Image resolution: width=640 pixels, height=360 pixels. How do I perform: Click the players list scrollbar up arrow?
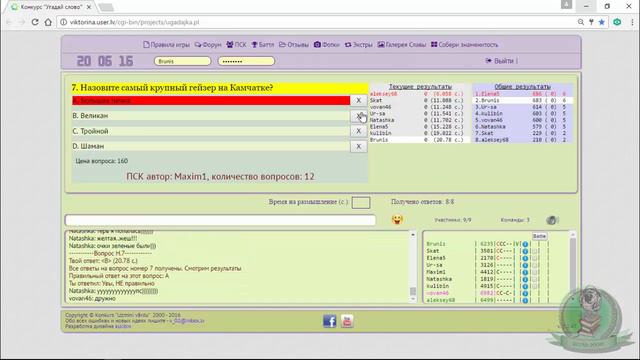[572, 235]
